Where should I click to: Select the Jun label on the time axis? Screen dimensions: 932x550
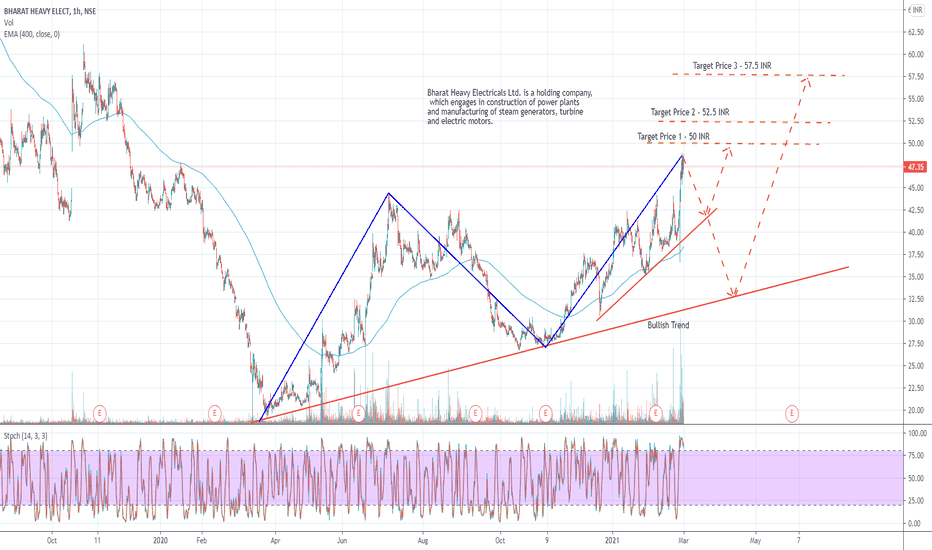(342, 540)
